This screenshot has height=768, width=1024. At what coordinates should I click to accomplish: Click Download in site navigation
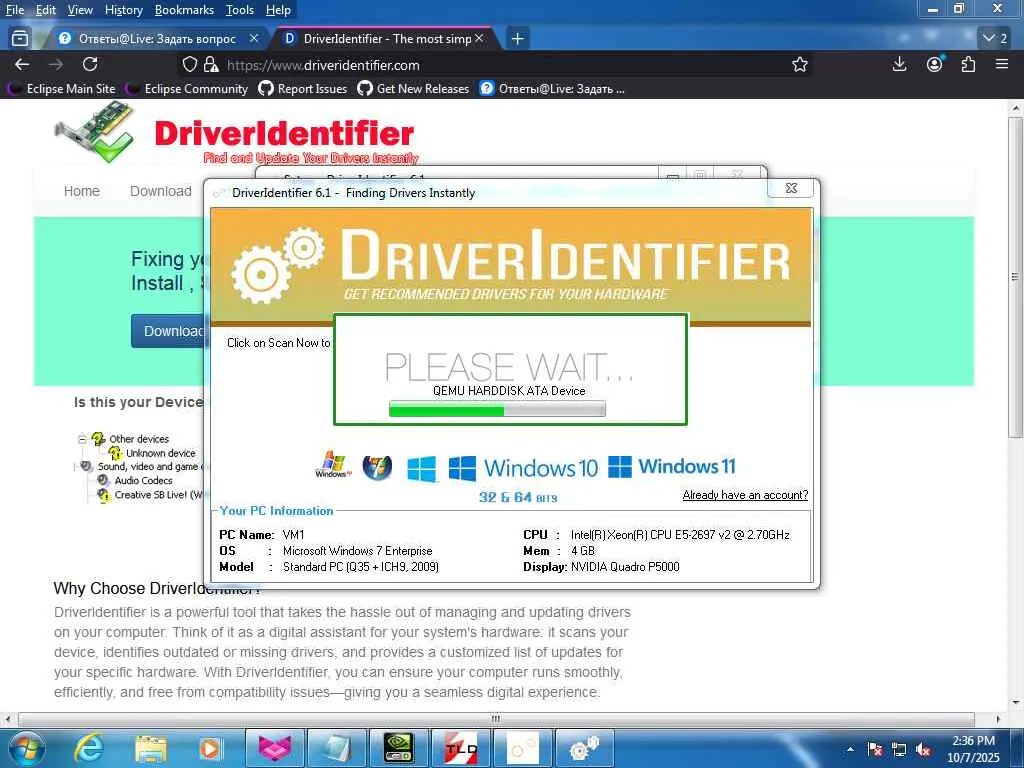[x=161, y=191]
